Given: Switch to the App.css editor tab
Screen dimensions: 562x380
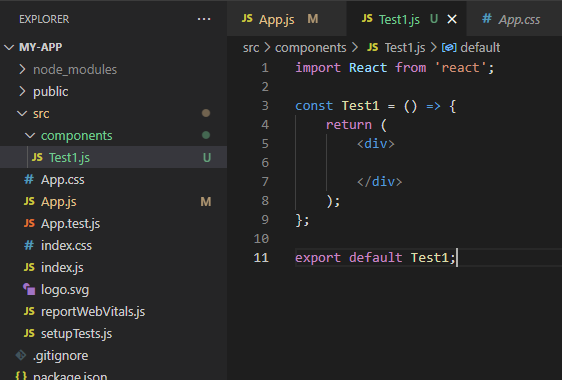Looking at the screenshot, I should (x=514, y=19).
